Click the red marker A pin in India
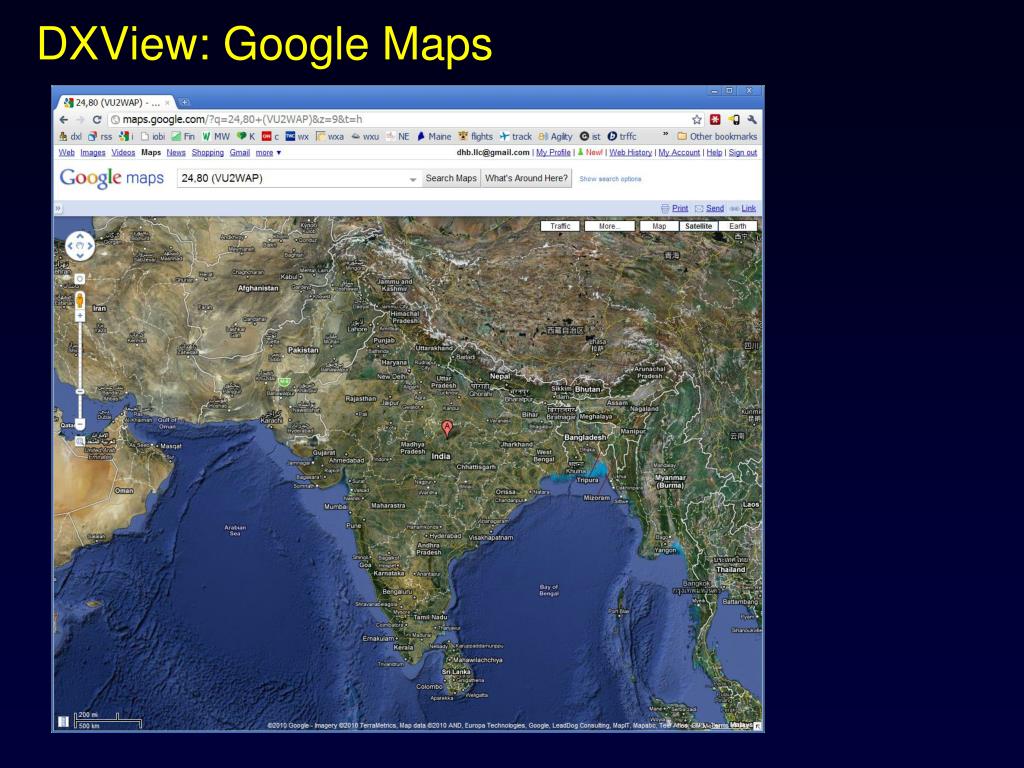The width and height of the screenshot is (1024, 768). (447, 428)
